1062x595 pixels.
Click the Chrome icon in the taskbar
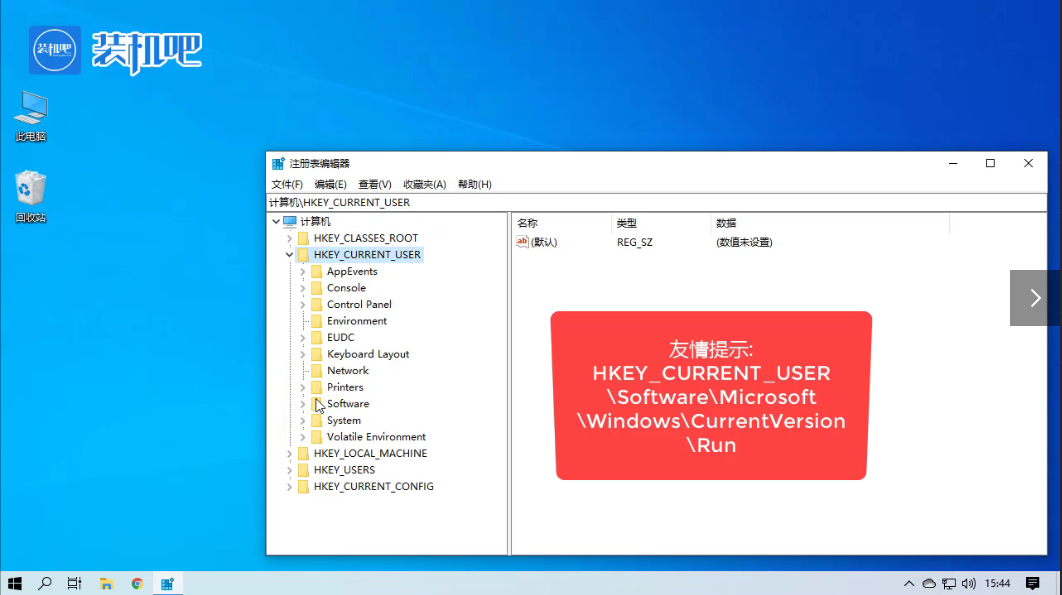click(137, 583)
